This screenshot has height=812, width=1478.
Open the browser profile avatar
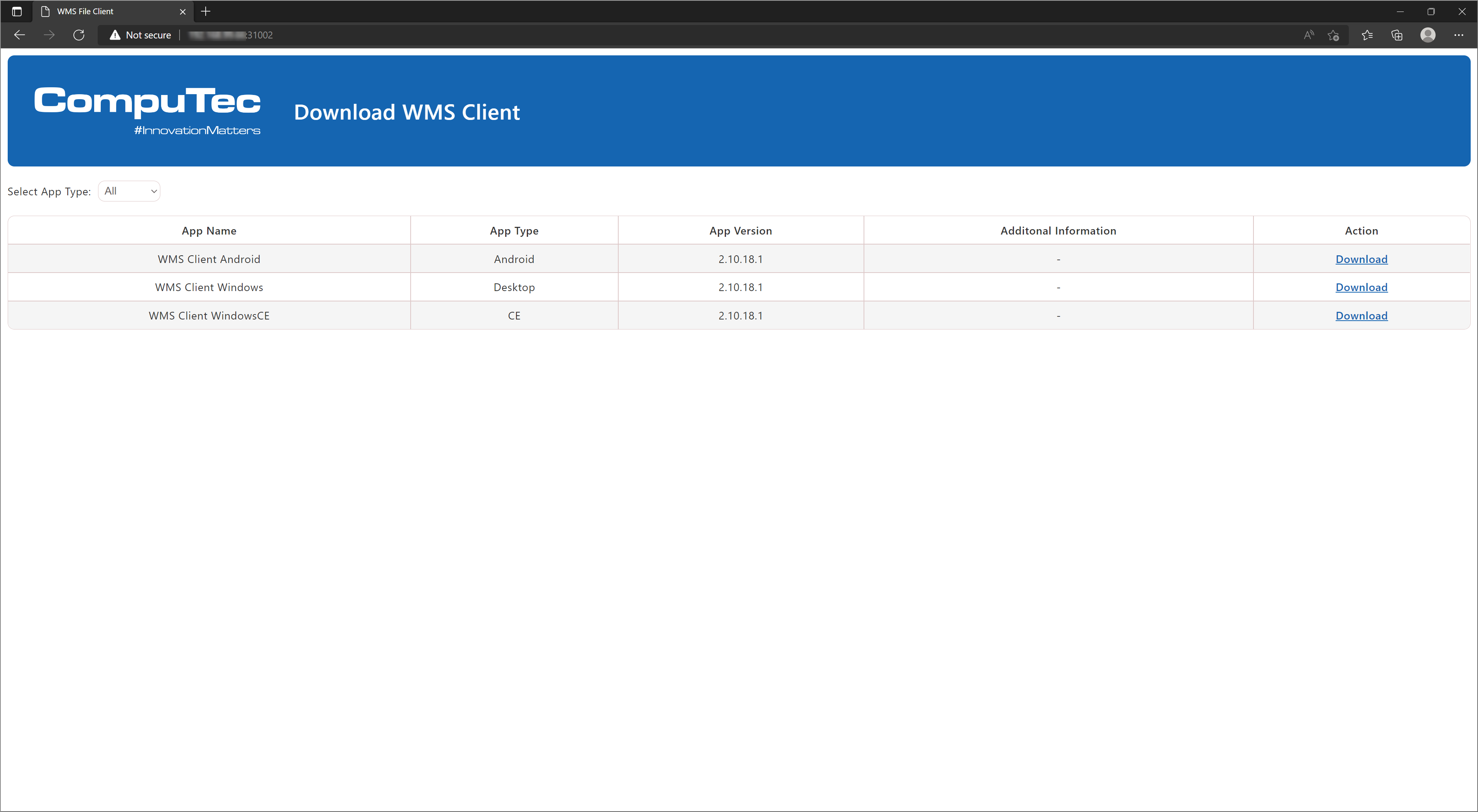pos(1428,35)
